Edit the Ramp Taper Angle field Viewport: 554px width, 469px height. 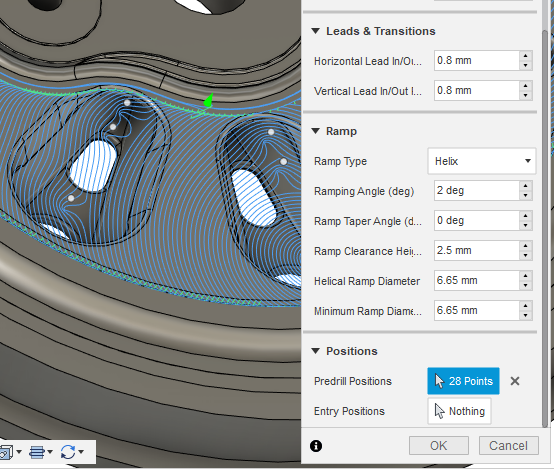tap(477, 221)
